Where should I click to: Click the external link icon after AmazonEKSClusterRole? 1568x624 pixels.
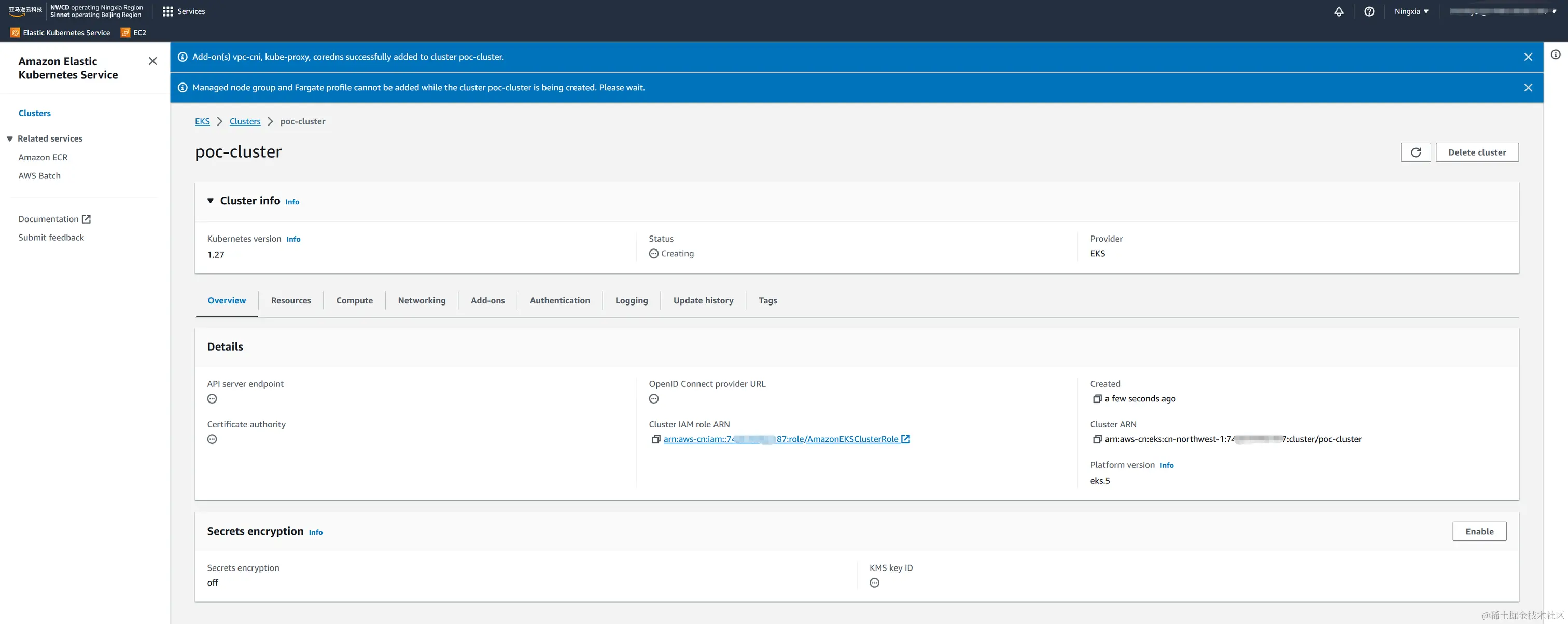pyautogui.click(x=905, y=439)
